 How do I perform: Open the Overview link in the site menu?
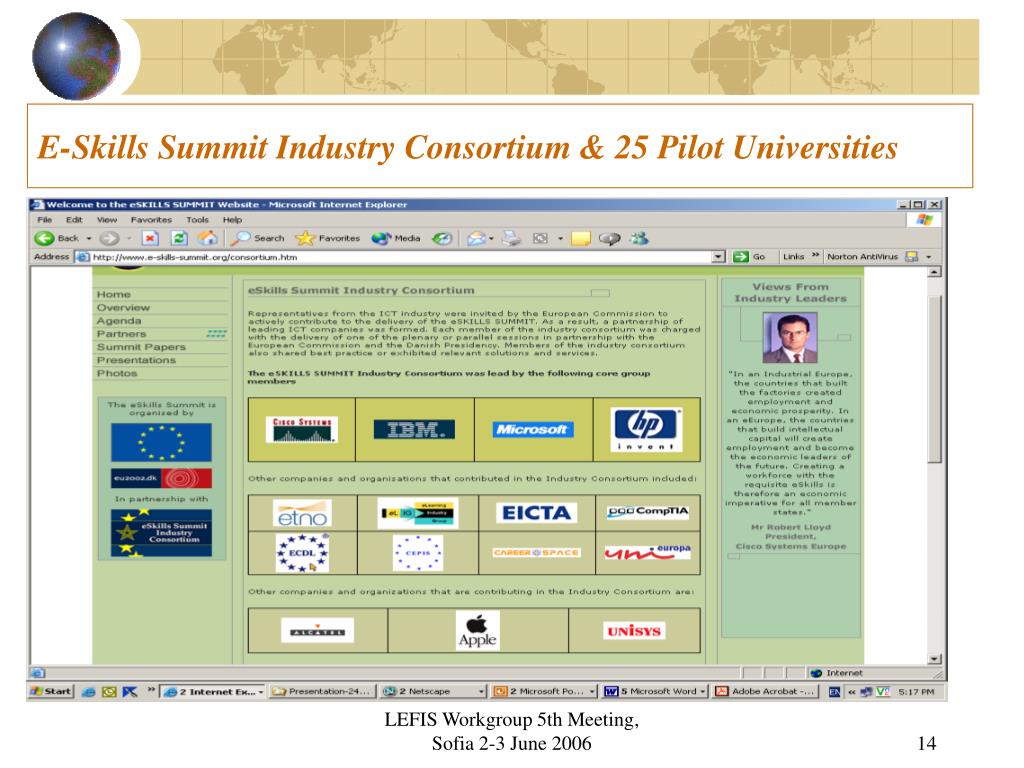click(123, 308)
